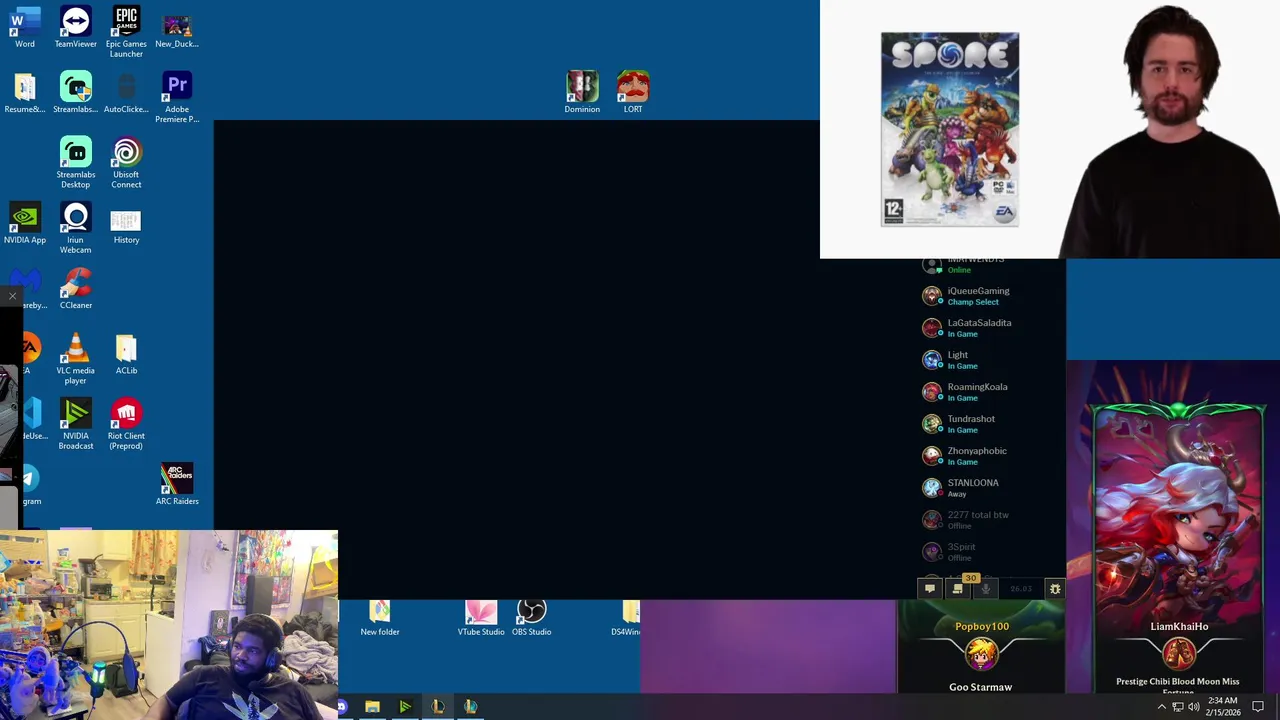Open the Dominion desktop shortcut
The image size is (1280, 720).
click(582, 92)
